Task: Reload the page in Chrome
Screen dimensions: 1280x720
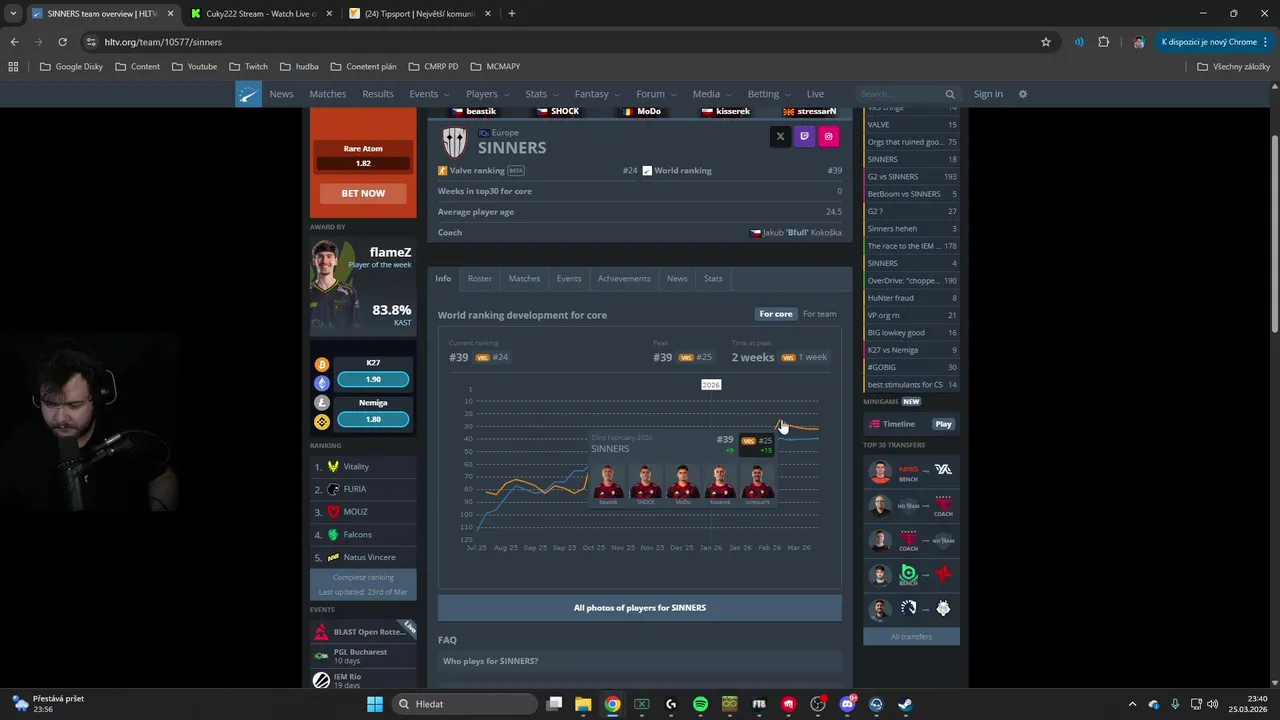Action: pyautogui.click(x=62, y=42)
